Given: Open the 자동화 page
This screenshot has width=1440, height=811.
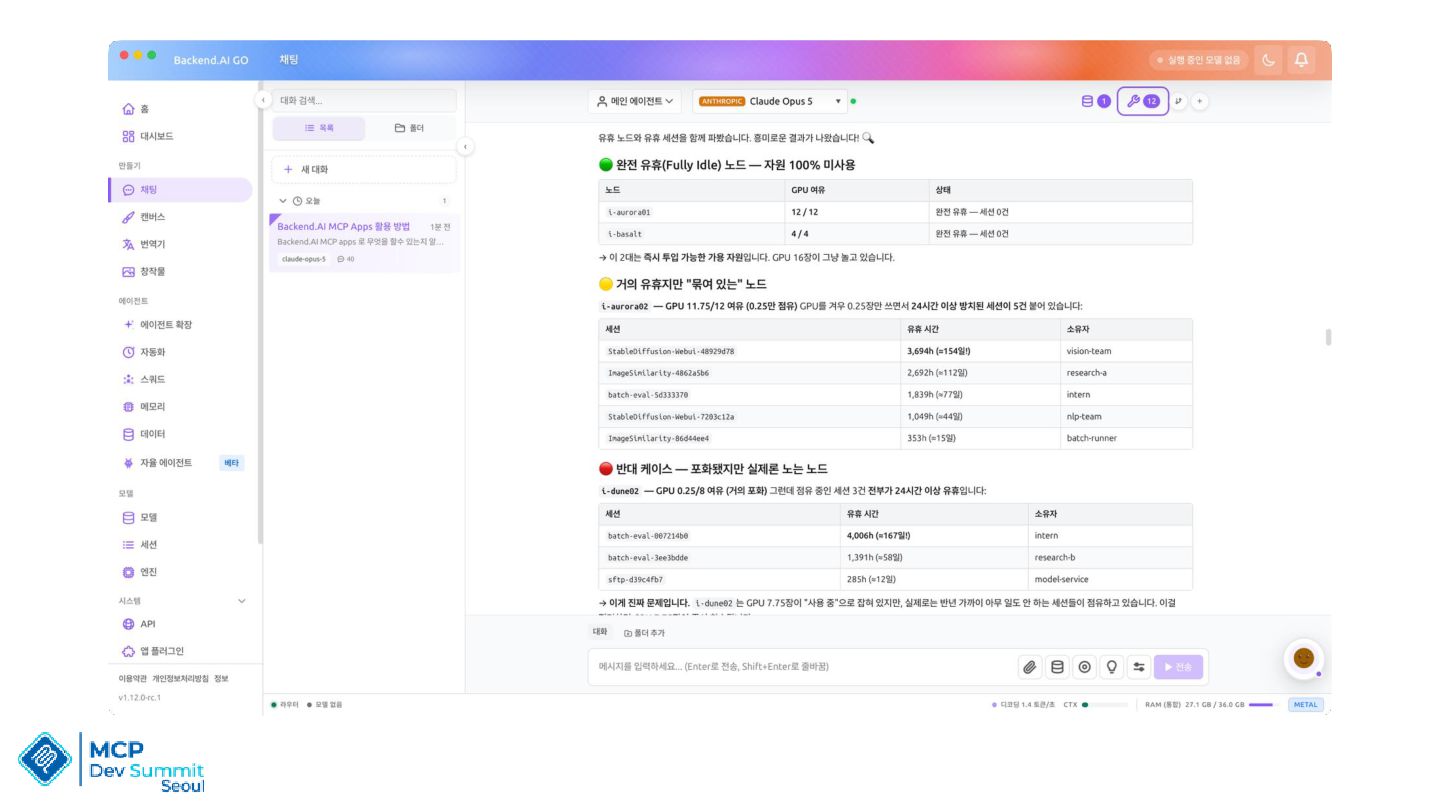Looking at the screenshot, I should [x=180, y=352].
